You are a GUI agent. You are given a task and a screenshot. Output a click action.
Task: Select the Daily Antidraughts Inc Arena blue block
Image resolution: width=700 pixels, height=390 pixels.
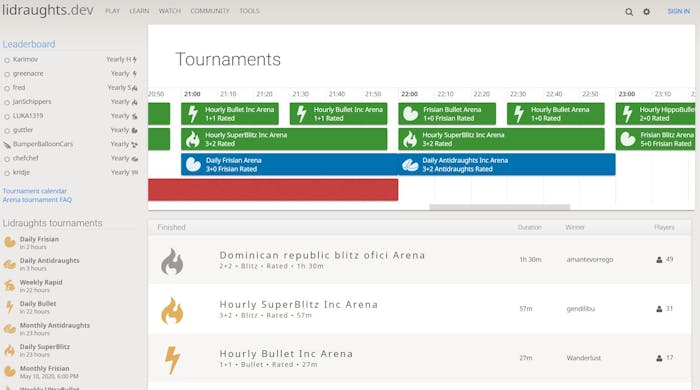point(507,165)
